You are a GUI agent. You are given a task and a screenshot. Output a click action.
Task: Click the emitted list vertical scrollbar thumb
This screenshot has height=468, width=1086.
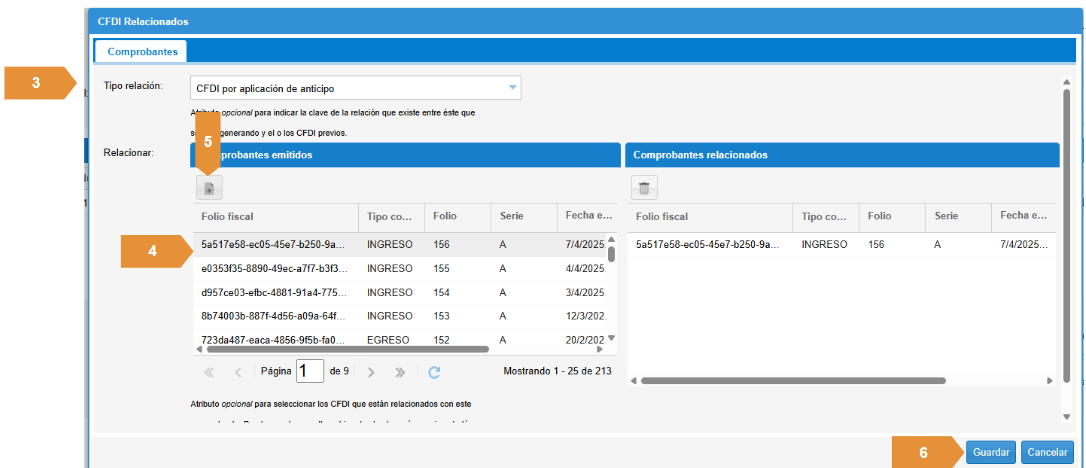[611, 254]
